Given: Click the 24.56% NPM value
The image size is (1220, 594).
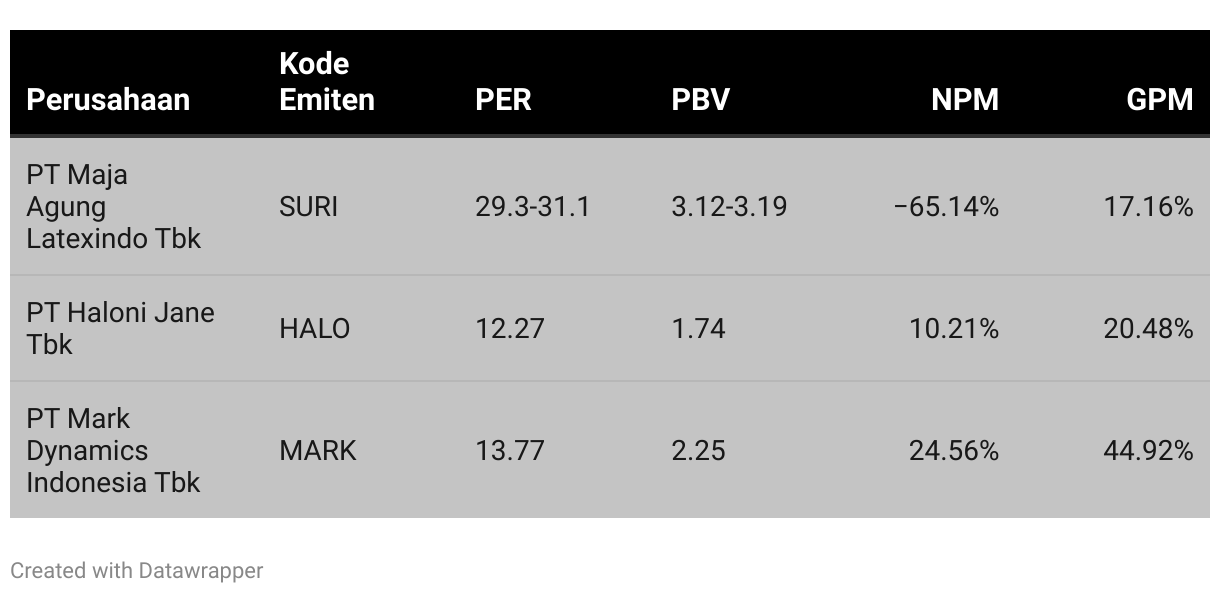Looking at the screenshot, I should [953, 451].
